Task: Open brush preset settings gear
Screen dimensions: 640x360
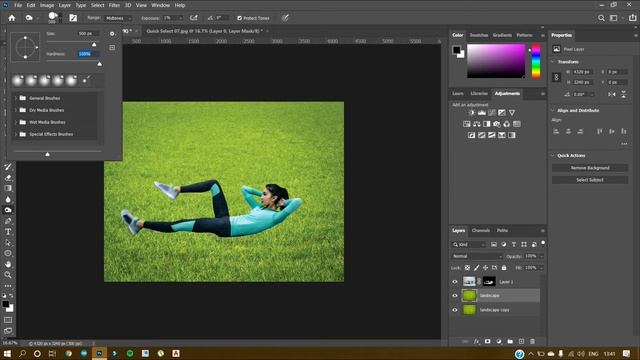Action: [112, 34]
